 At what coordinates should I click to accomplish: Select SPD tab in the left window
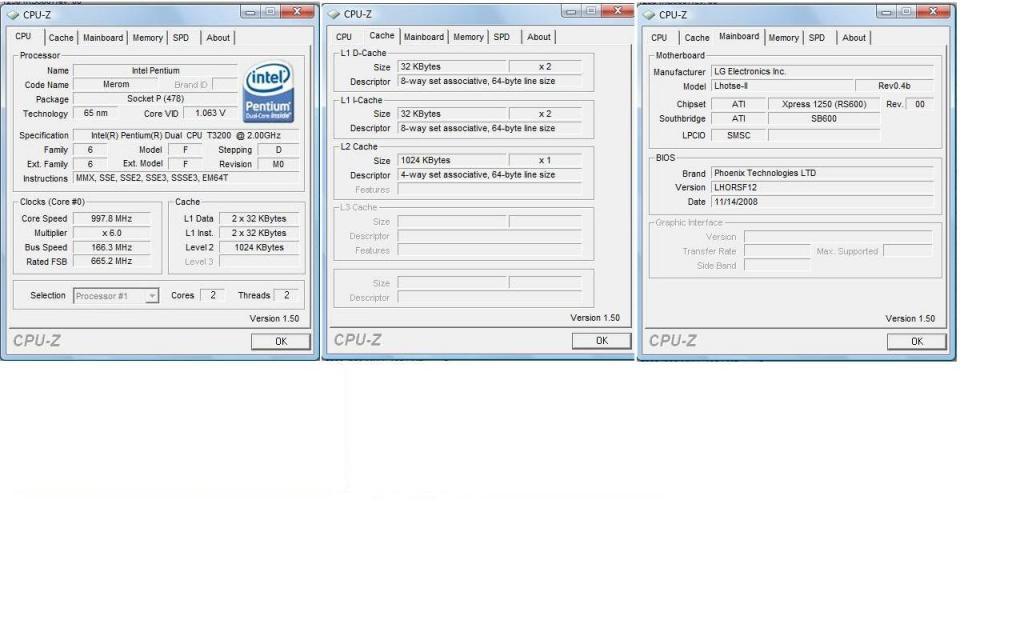[181, 38]
